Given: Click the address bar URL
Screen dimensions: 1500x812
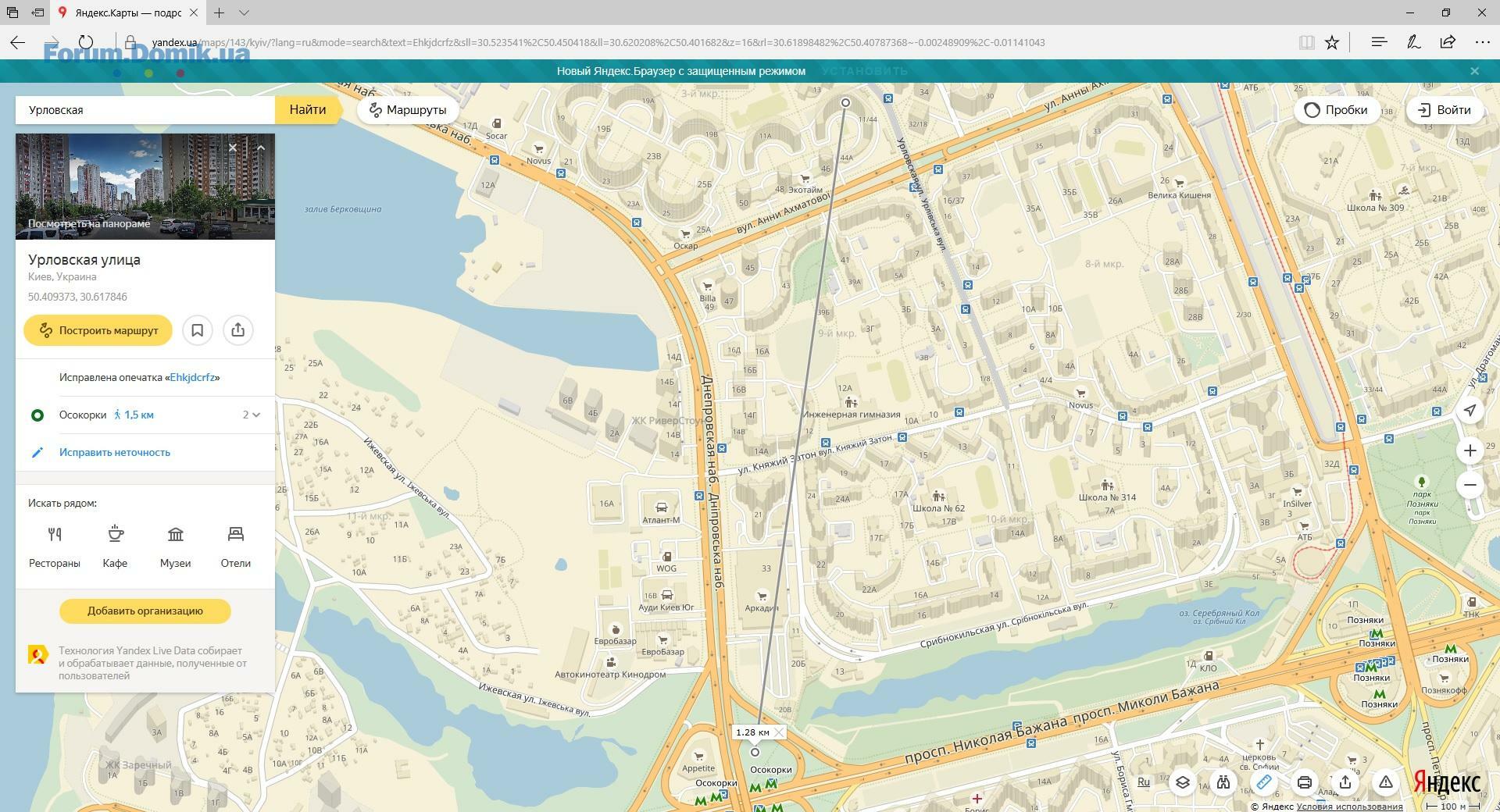Looking at the screenshot, I should 598,42.
